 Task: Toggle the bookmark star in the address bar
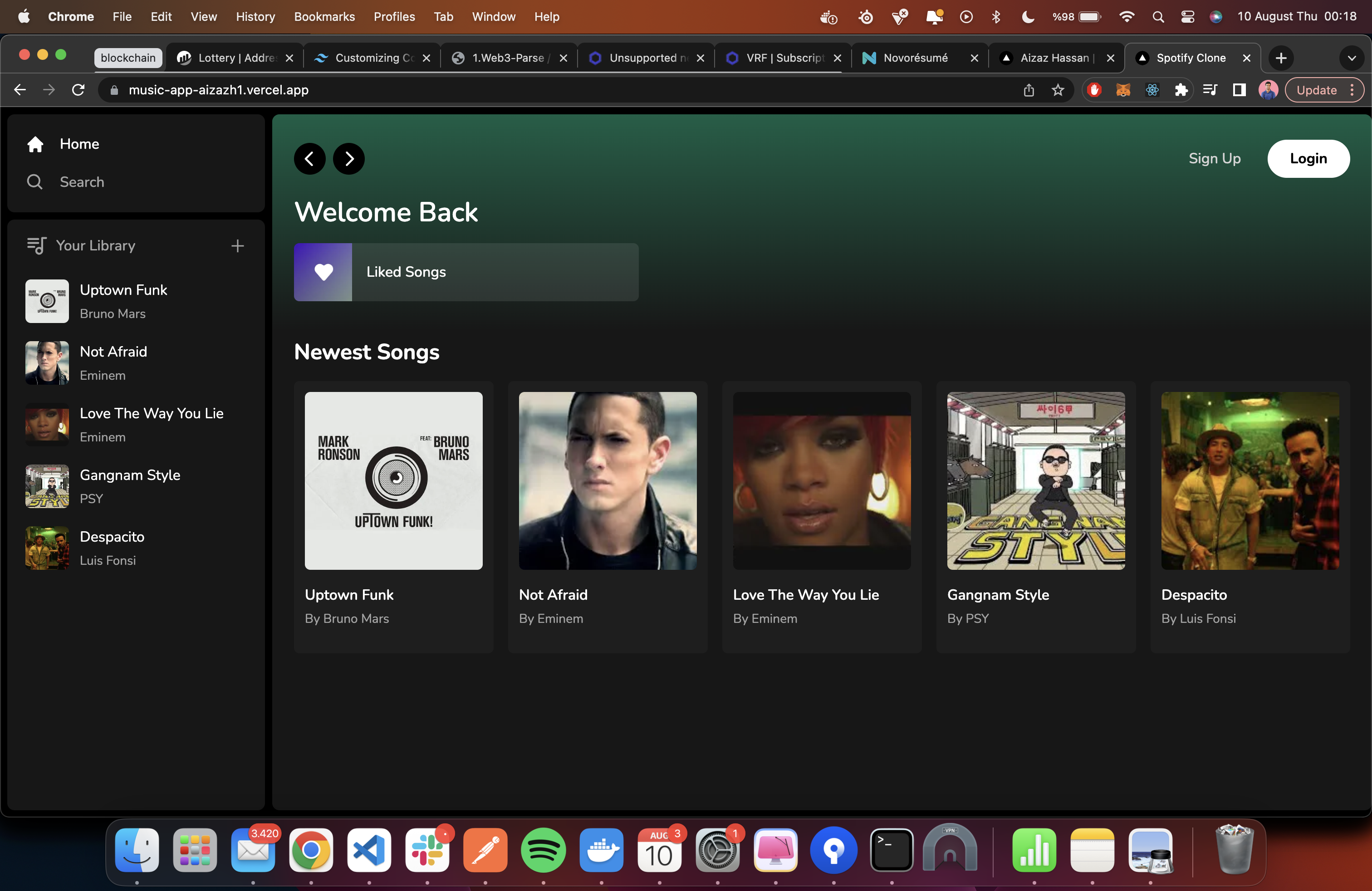[x=1058, y=90]
